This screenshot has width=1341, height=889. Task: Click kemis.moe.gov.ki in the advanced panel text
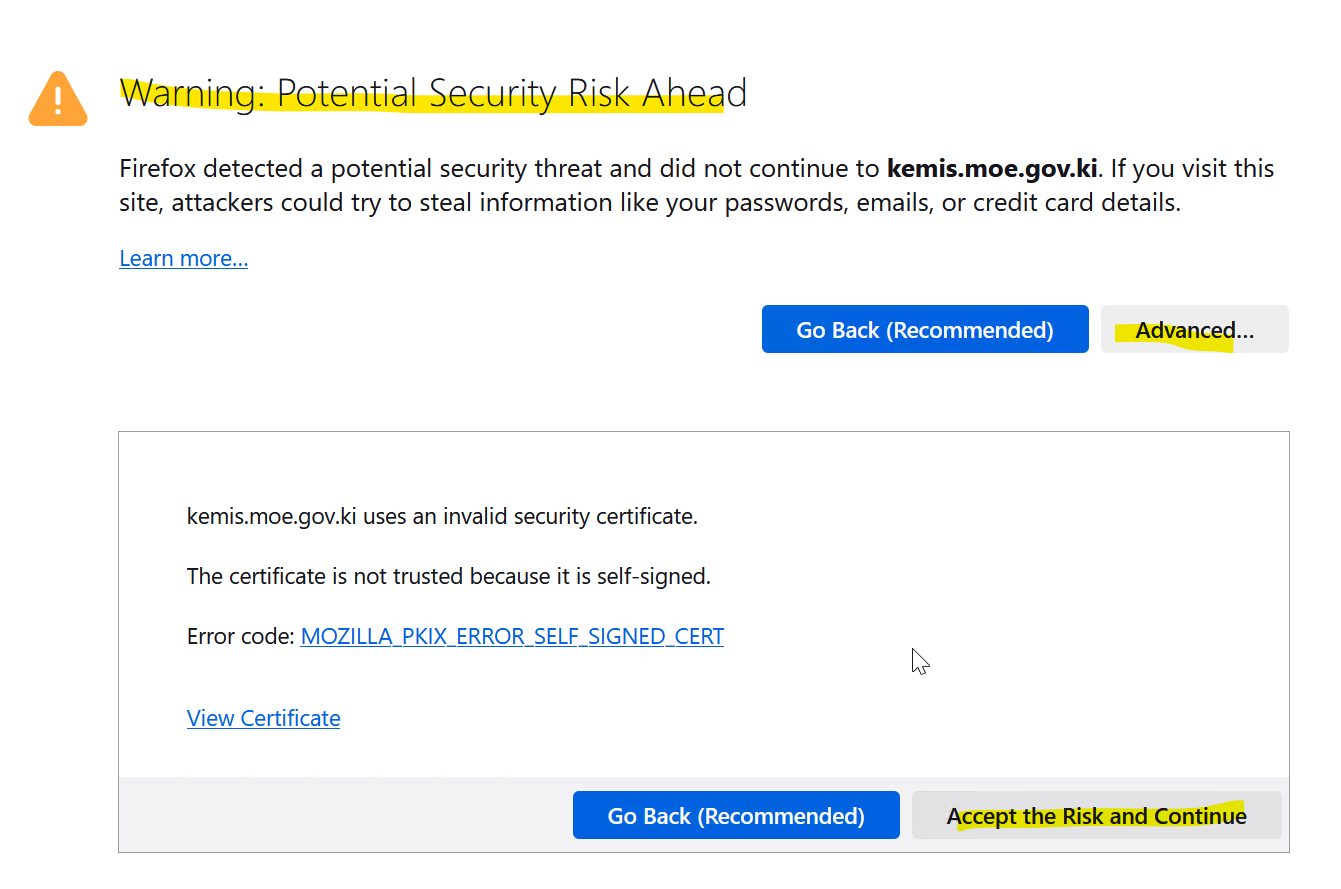(272, 517)
